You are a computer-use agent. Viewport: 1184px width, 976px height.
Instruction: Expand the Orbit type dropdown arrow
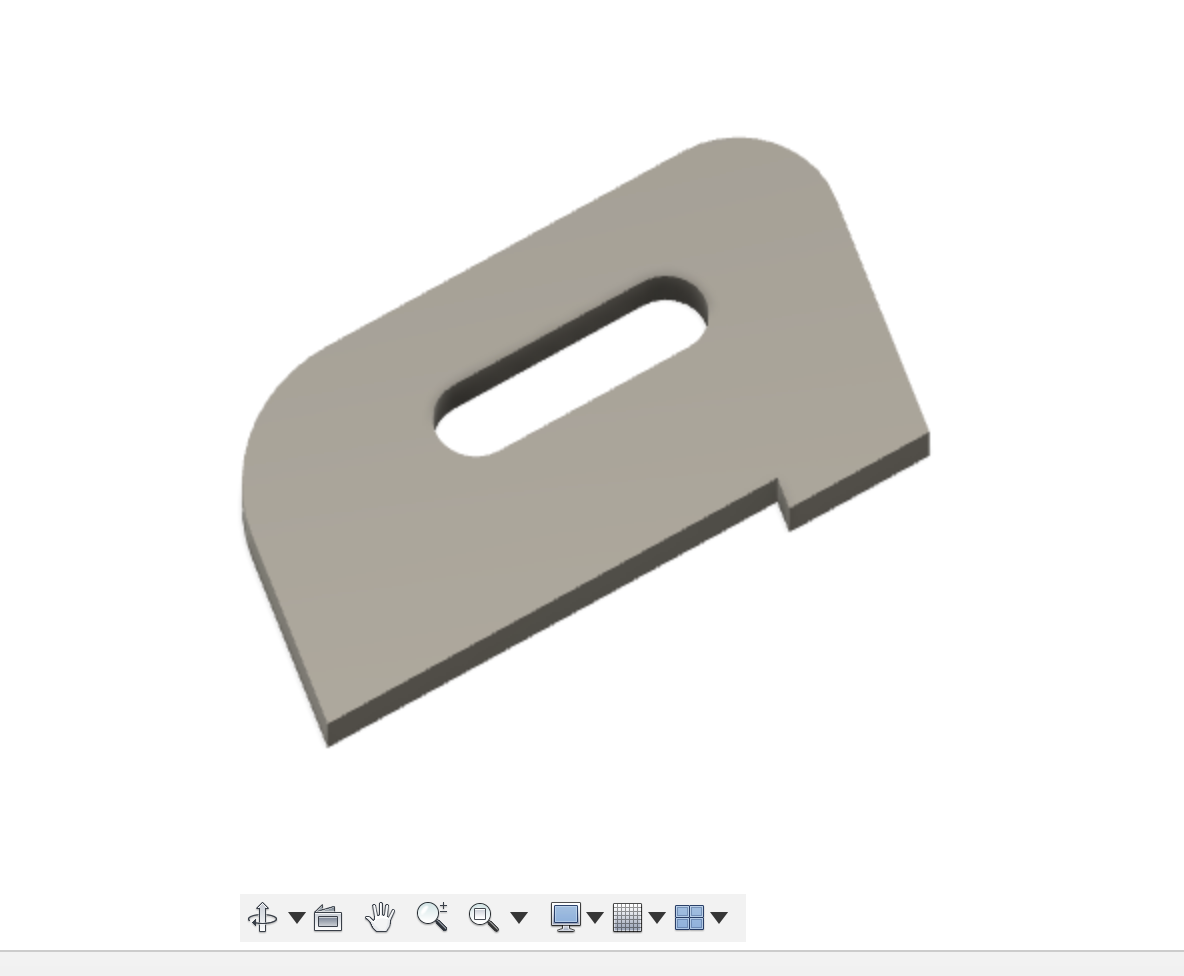pyautogui.click(x=296, y=918)
